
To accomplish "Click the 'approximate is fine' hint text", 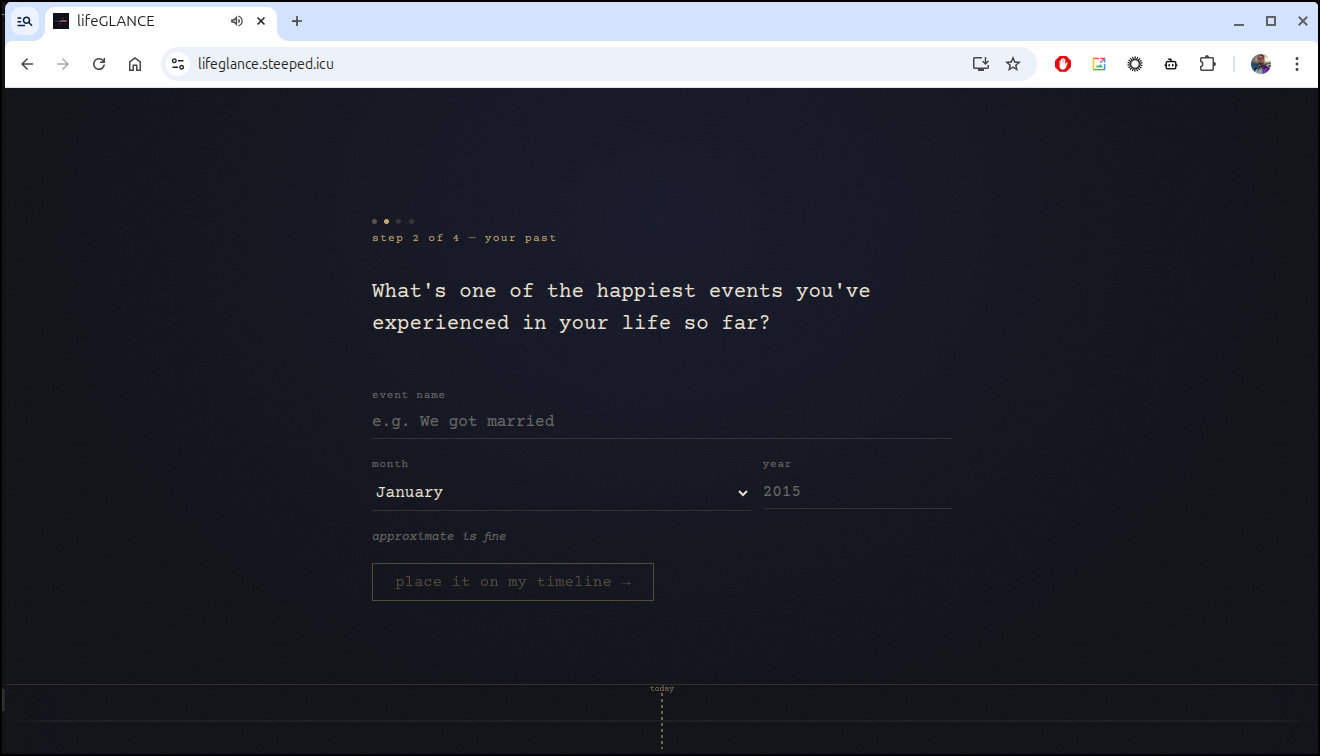I will (439, 537).
